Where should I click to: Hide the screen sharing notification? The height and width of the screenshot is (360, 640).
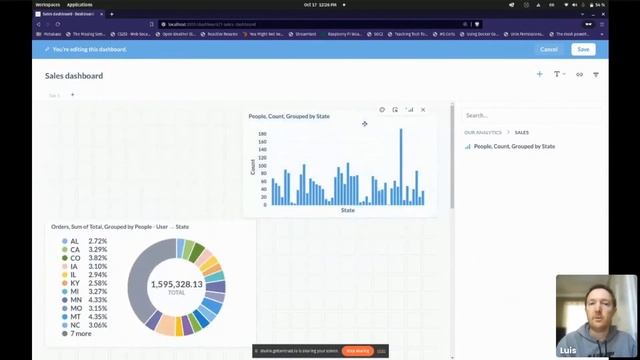pos(381,351)
